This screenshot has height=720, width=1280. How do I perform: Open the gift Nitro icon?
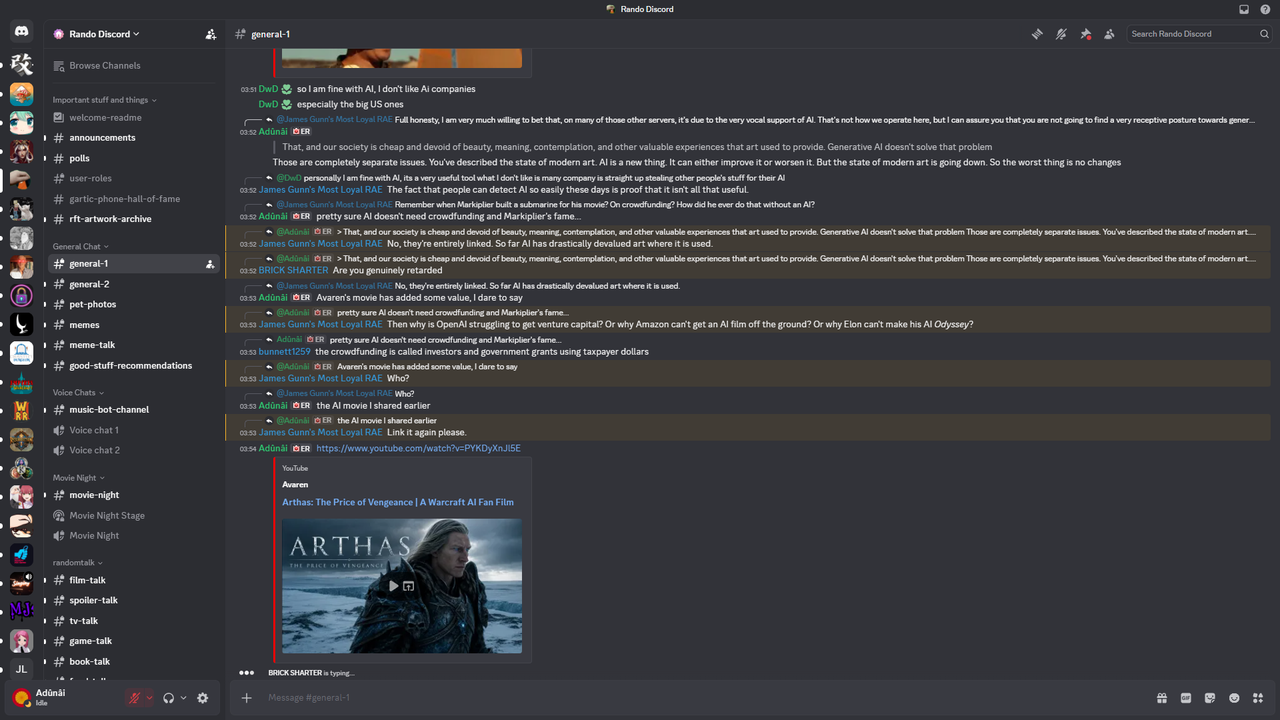pos(1162,698)
